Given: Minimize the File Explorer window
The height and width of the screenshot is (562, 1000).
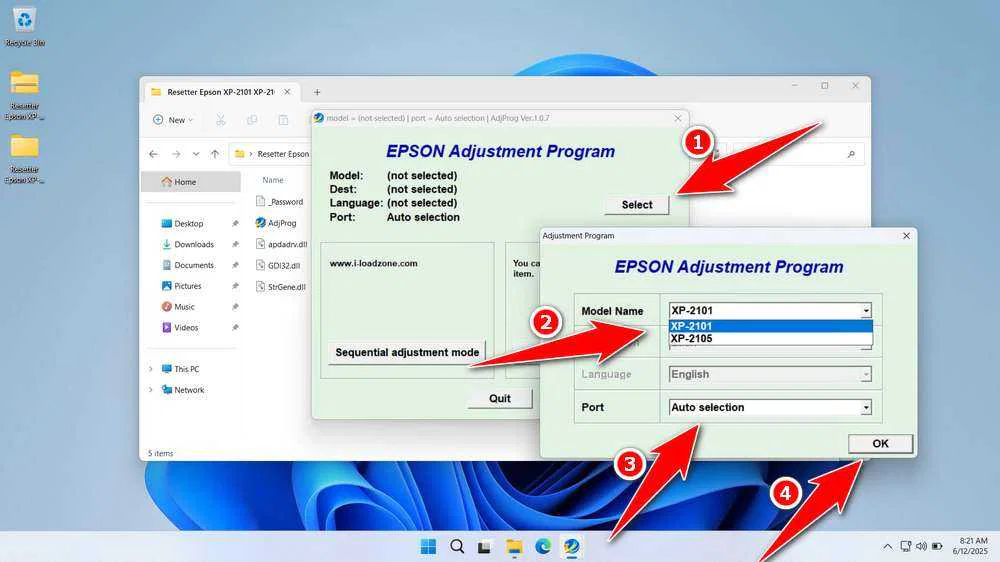Looking at the screenshot, I should [x=795, y=85].
